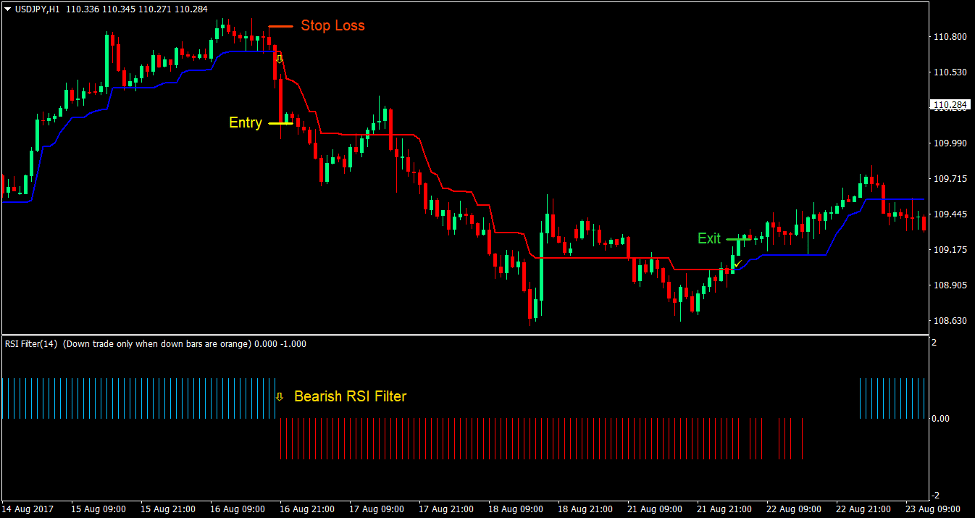977x518 pixels.
Task: Select the 'Bearish RSI Filter' text object
Action: [x=350, y=396]
